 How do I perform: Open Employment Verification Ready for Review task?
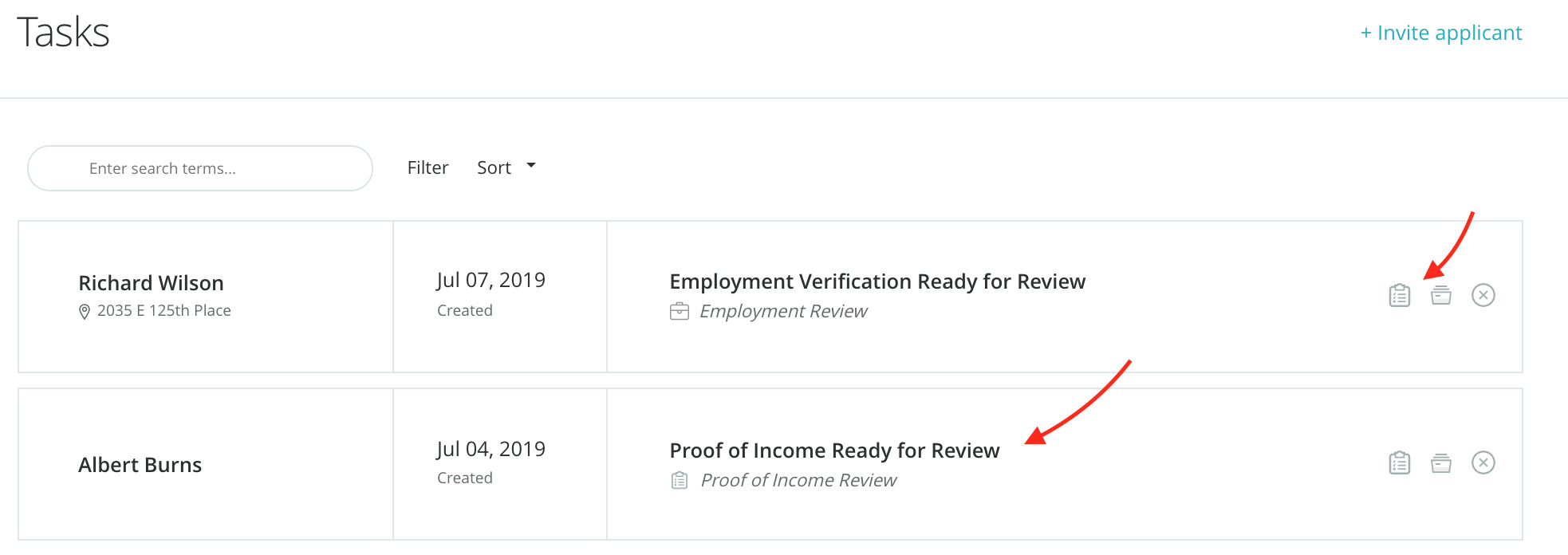(877, 281)
